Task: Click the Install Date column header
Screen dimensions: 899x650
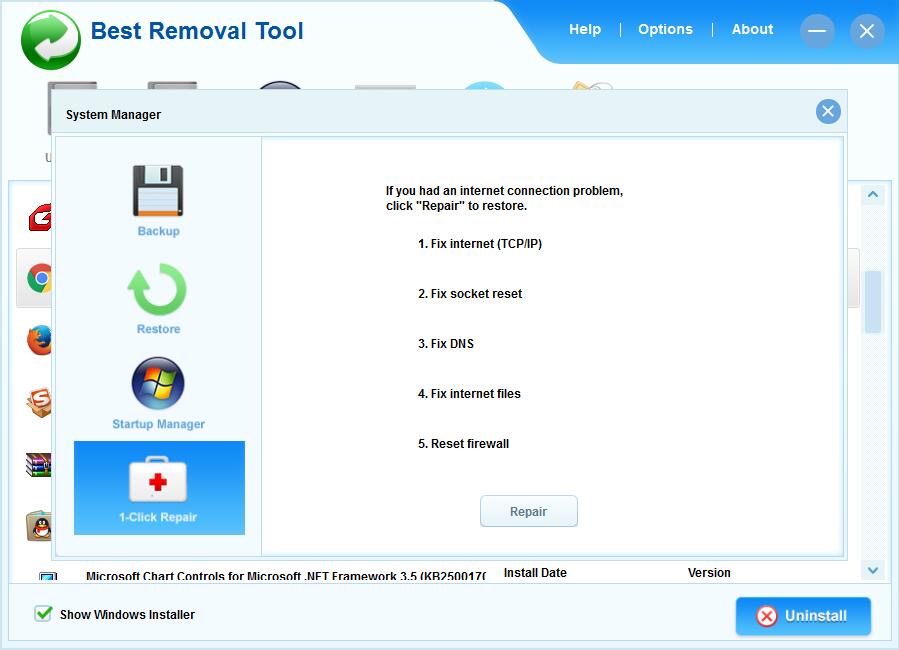Action: (535, 573)
